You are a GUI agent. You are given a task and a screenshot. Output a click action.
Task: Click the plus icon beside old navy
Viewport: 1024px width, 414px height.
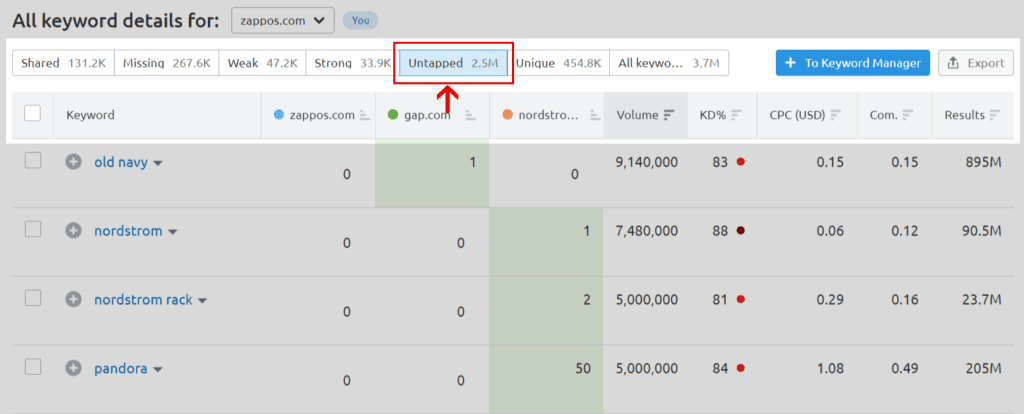[74, 162]
